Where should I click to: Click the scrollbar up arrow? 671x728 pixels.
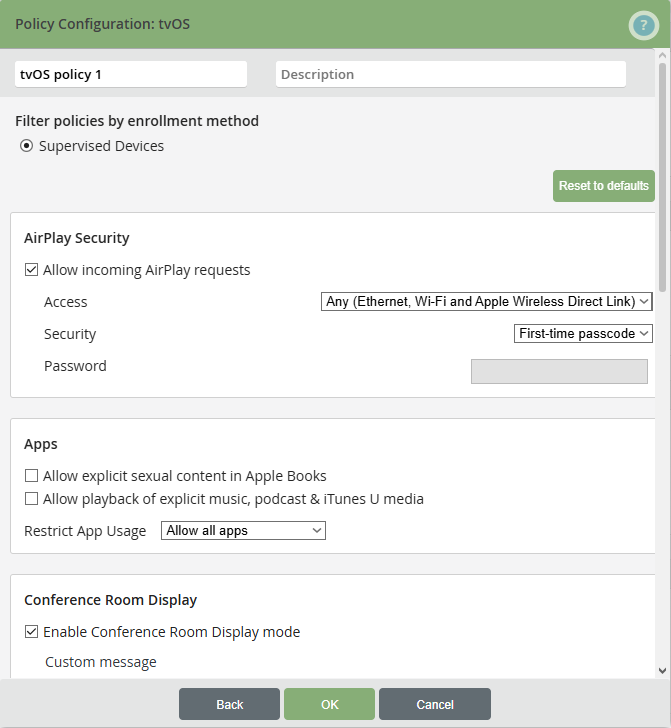pyautogui.click(x=662, y=58)
